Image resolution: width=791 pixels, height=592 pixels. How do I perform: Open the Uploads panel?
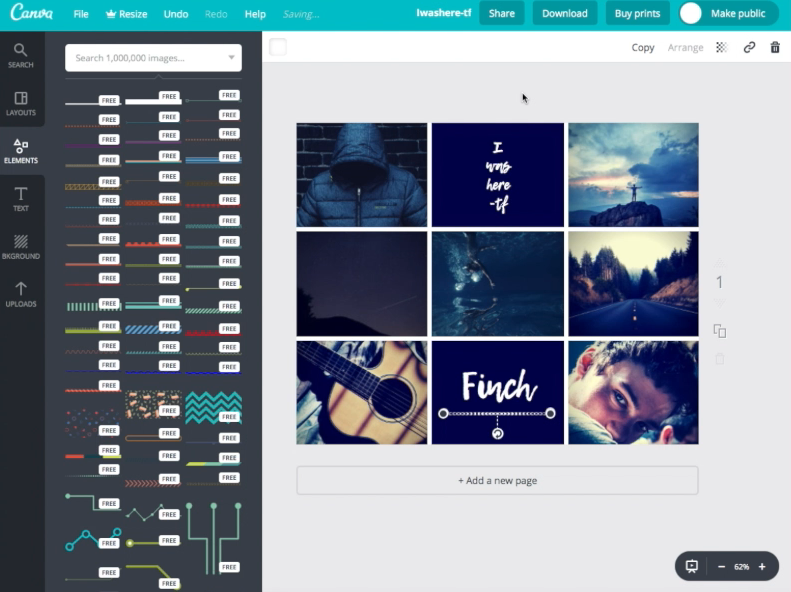pos(21,294)
